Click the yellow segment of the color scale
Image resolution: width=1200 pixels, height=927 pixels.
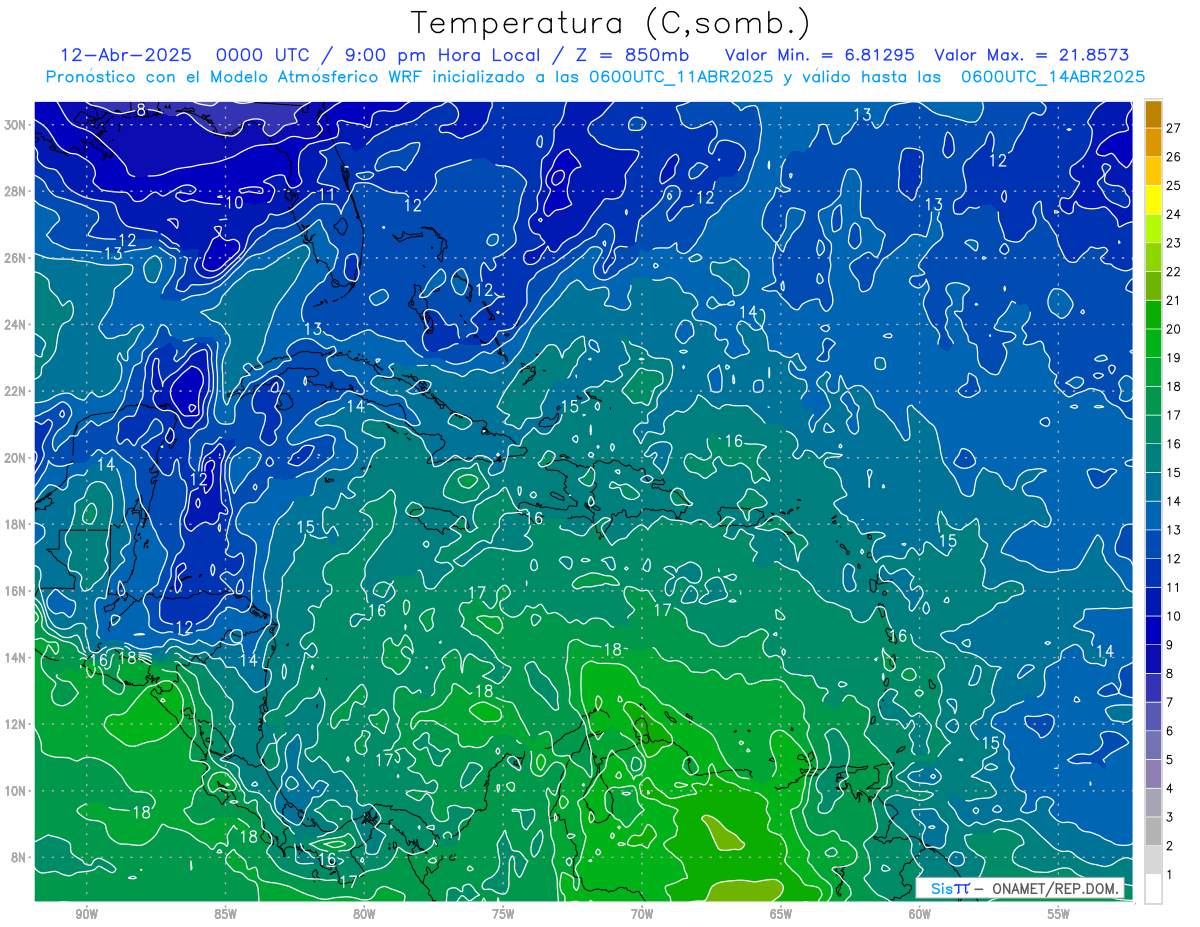[x=1154, y=201]
